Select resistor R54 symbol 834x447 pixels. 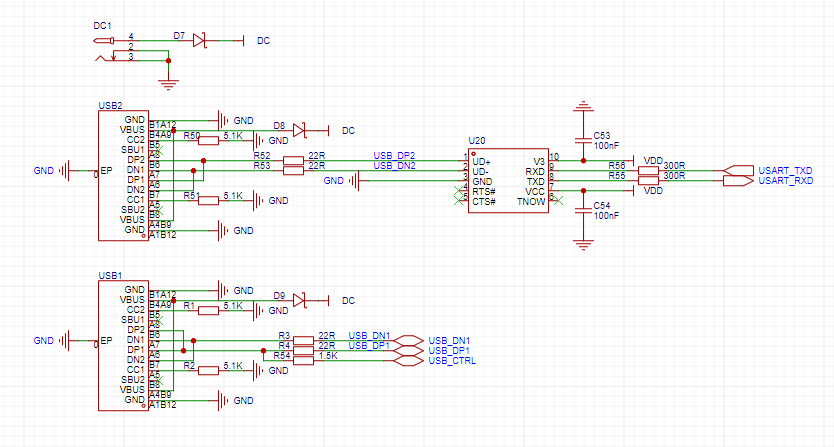tap(303, 360)
